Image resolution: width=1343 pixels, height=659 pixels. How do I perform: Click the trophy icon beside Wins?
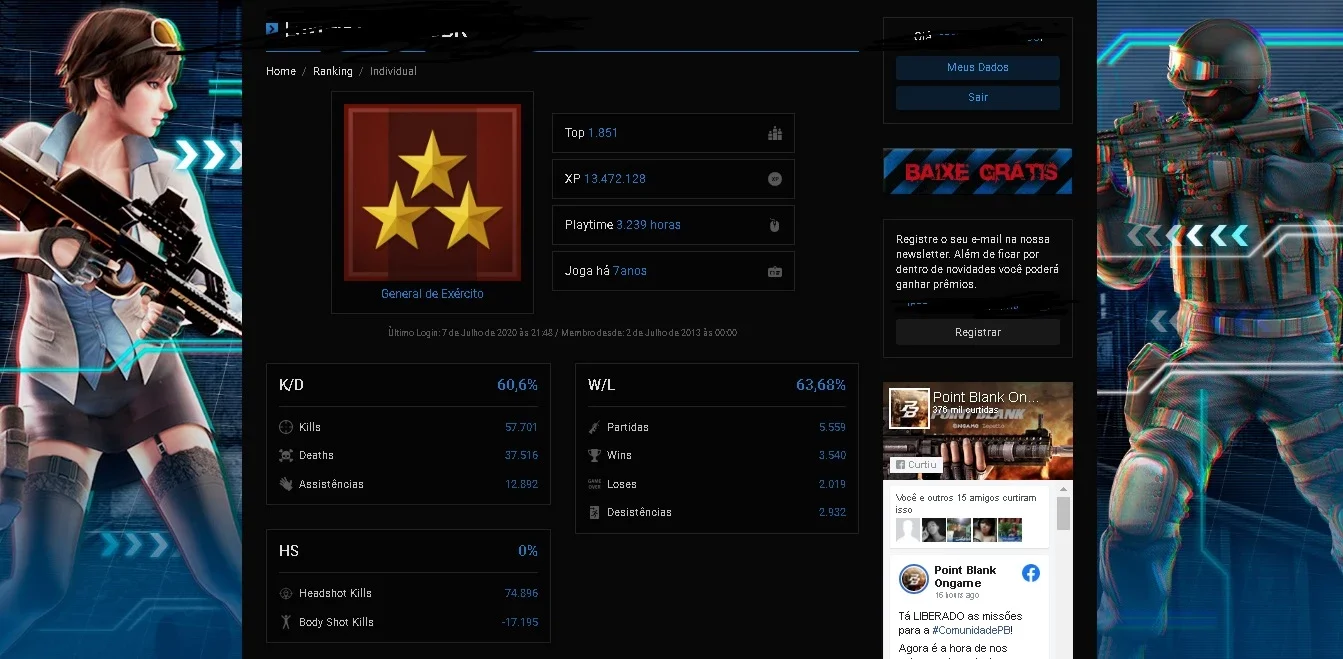click(x=594, y=455)
